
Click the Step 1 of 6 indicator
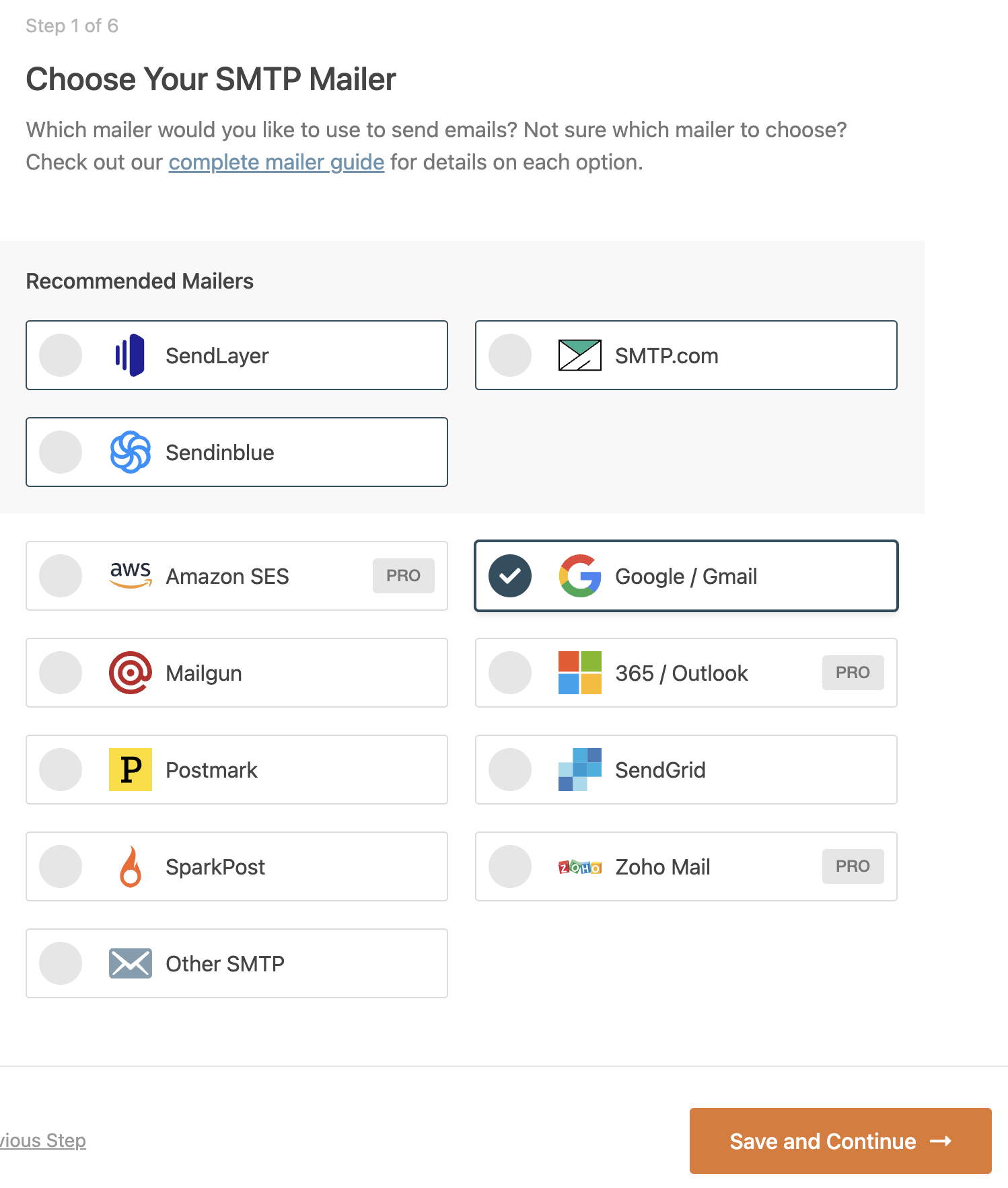[x=72, y=26]
